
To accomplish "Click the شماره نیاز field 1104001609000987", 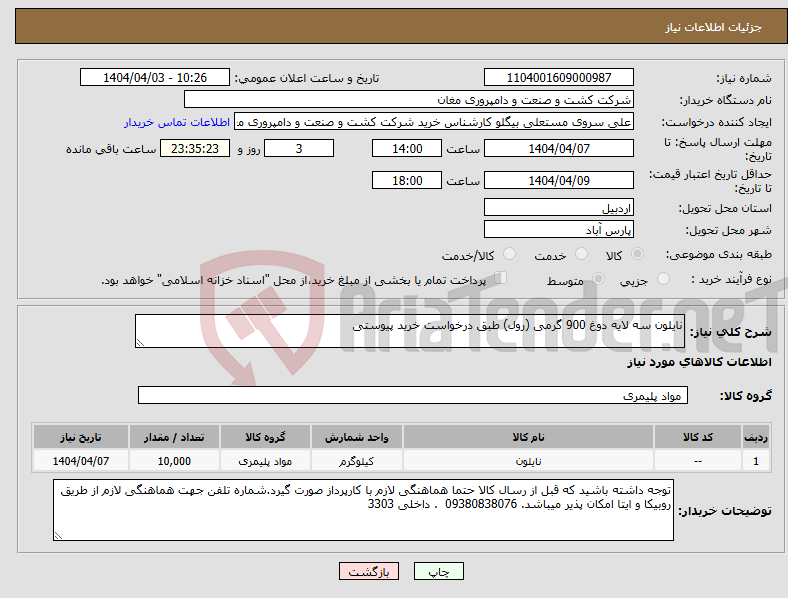I will [x=558, y=77].
